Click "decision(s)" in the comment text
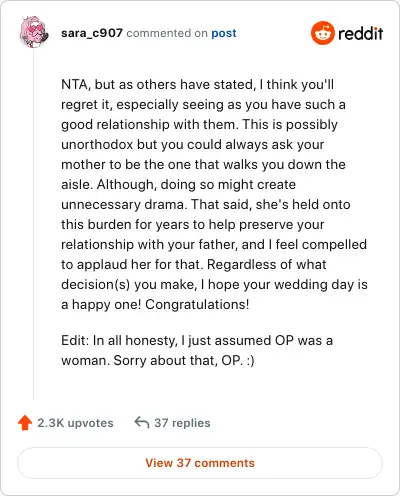The image size is (400, 496). pos(96,284)
